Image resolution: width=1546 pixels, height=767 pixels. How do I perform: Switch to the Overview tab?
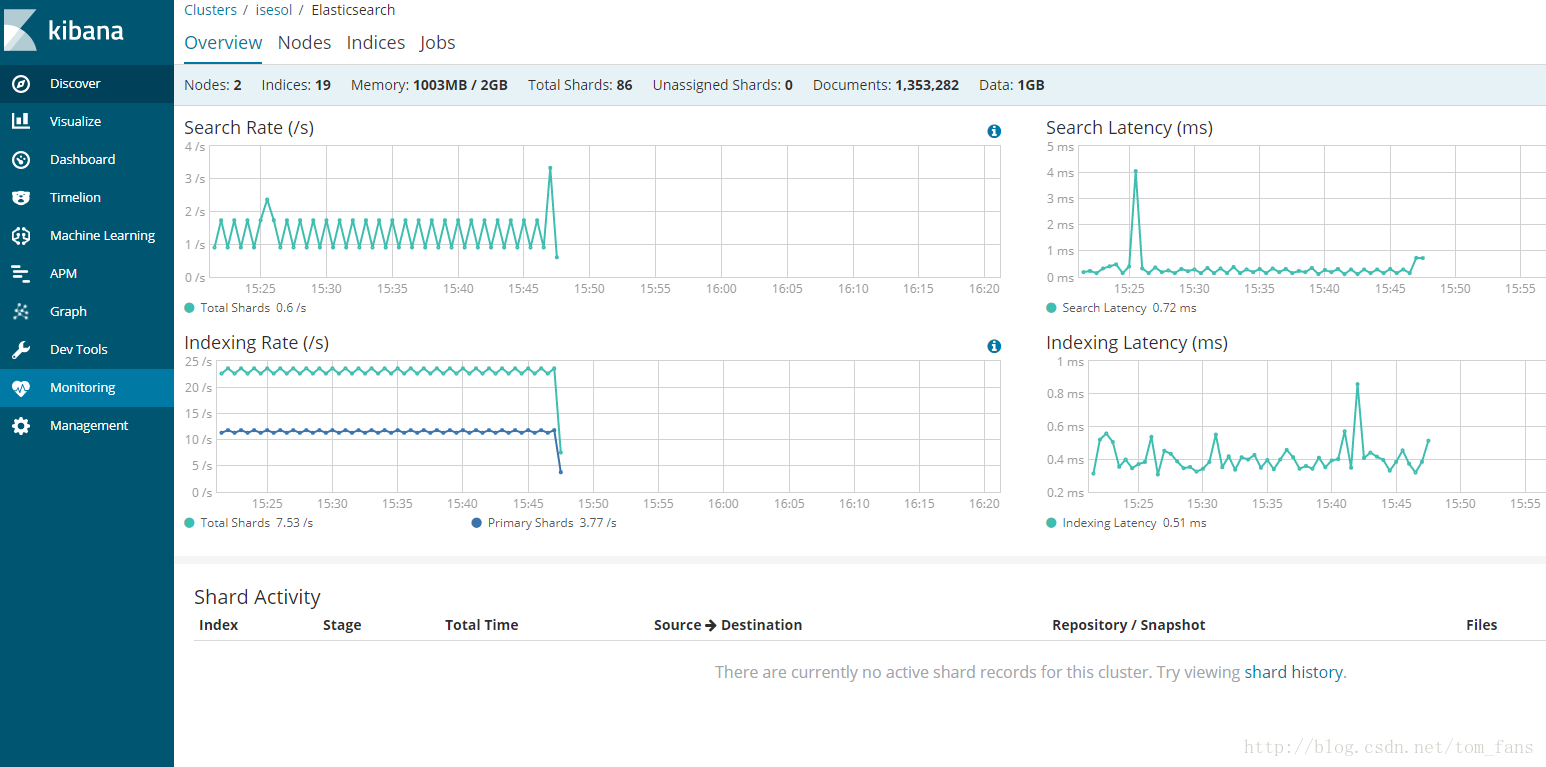[x=223, y=43]
